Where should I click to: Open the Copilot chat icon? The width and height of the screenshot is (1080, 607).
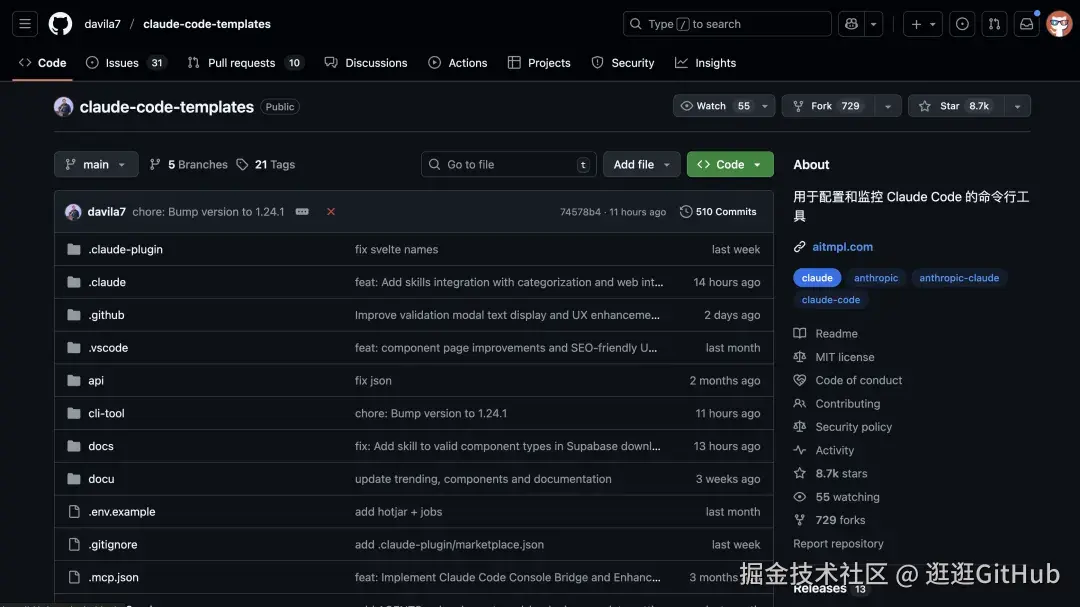[x=851, y=24]
